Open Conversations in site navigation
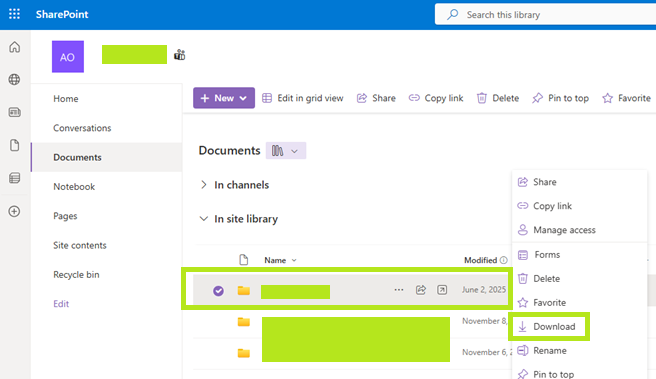Screen dimensions: 656x379 82,128
